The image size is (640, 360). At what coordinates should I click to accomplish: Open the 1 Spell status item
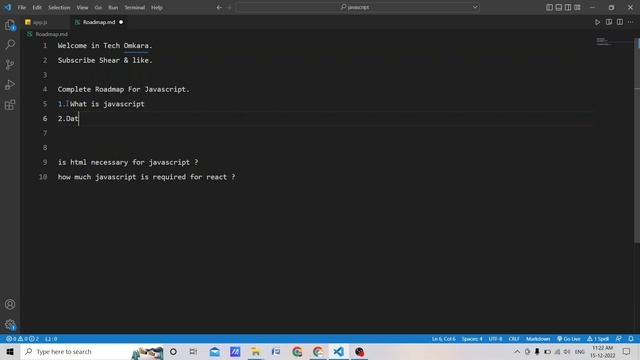598,339
